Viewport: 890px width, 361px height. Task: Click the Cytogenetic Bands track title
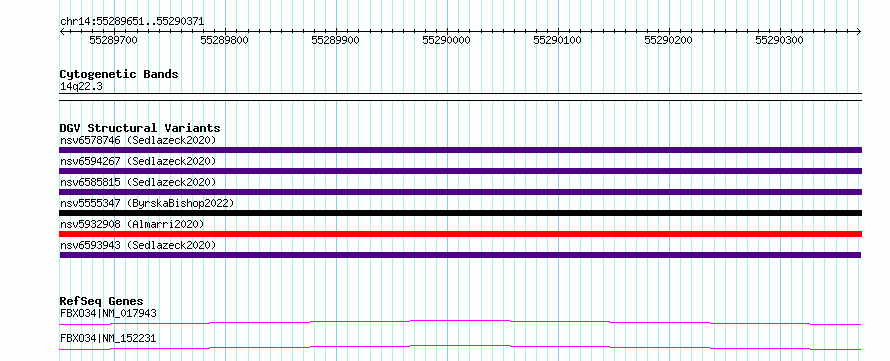(x=119, y=74)
